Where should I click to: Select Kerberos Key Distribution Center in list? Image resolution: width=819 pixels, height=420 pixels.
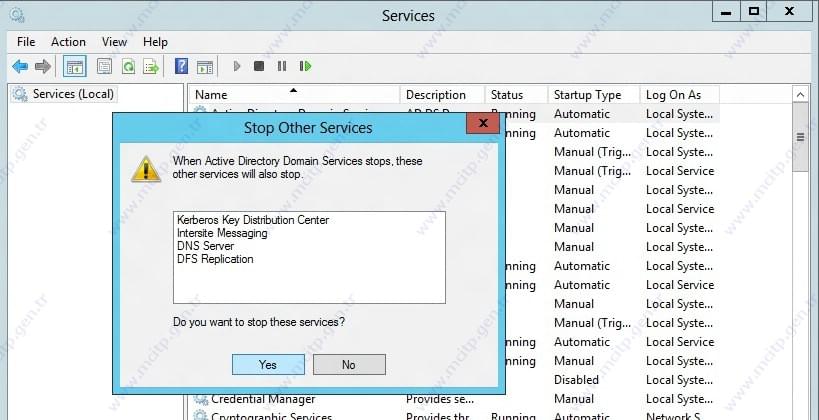[253, 220]
